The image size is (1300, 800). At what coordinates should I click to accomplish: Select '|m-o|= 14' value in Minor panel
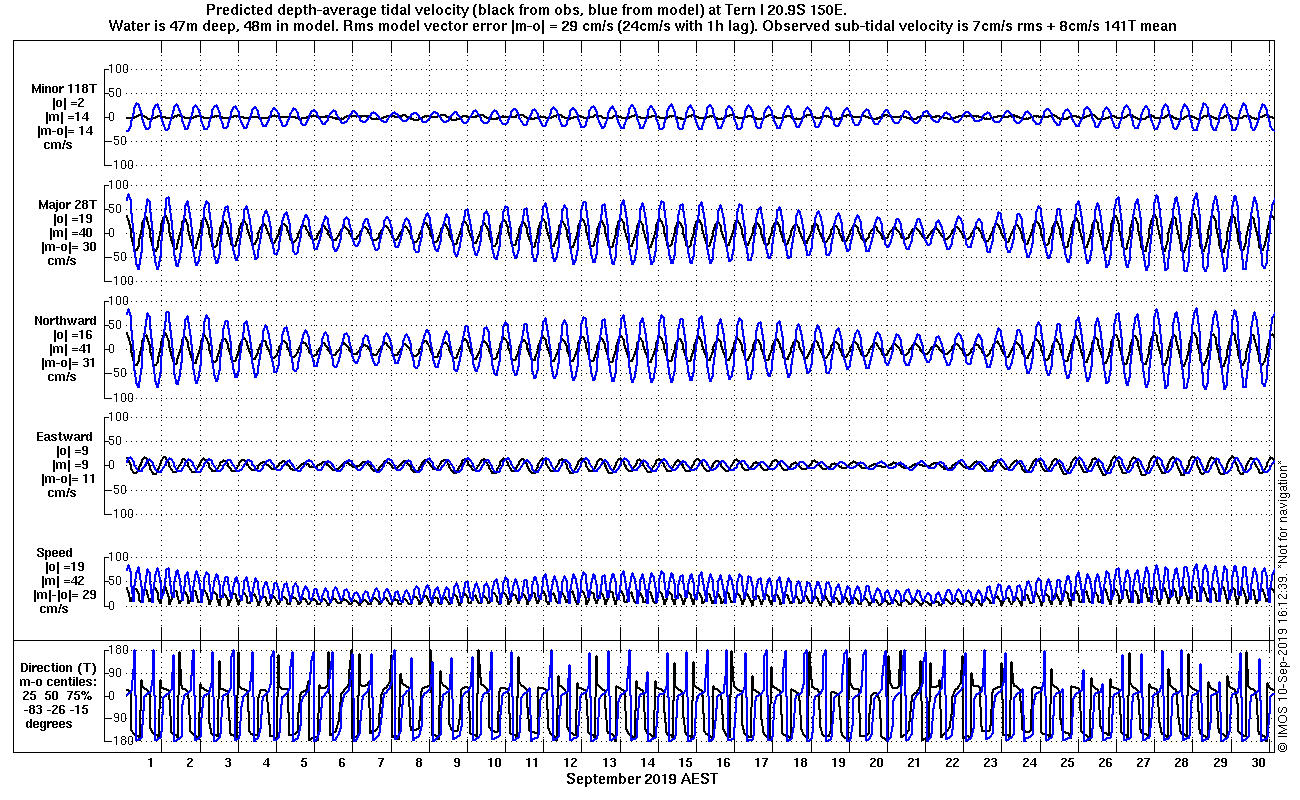point(65,131)
